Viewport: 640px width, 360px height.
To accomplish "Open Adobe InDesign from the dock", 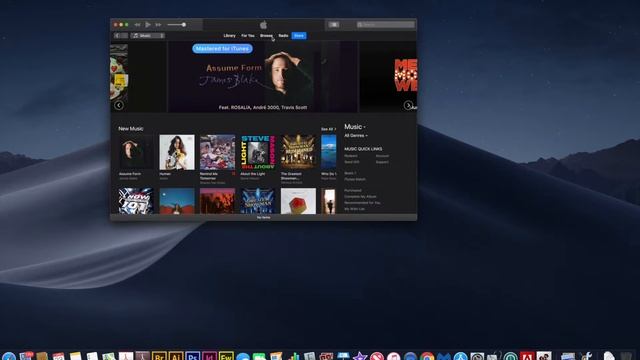I will click(209, 356).
